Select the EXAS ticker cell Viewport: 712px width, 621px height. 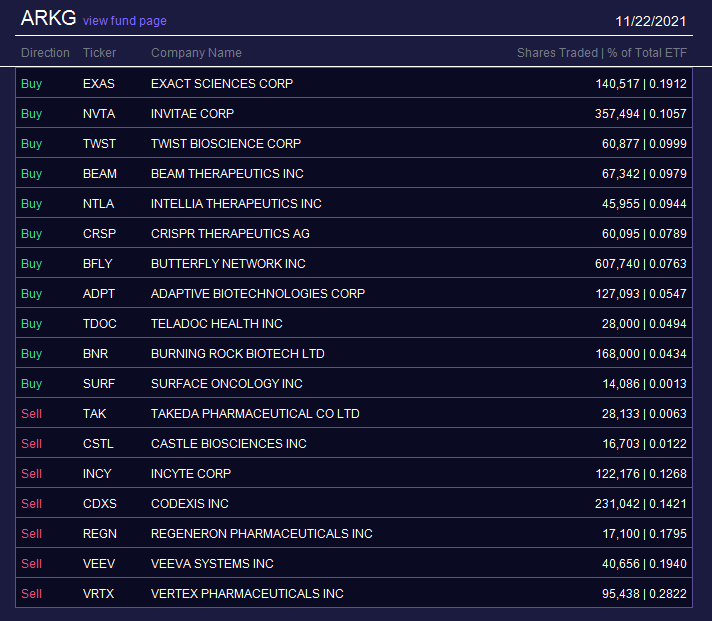pos(99,84)
